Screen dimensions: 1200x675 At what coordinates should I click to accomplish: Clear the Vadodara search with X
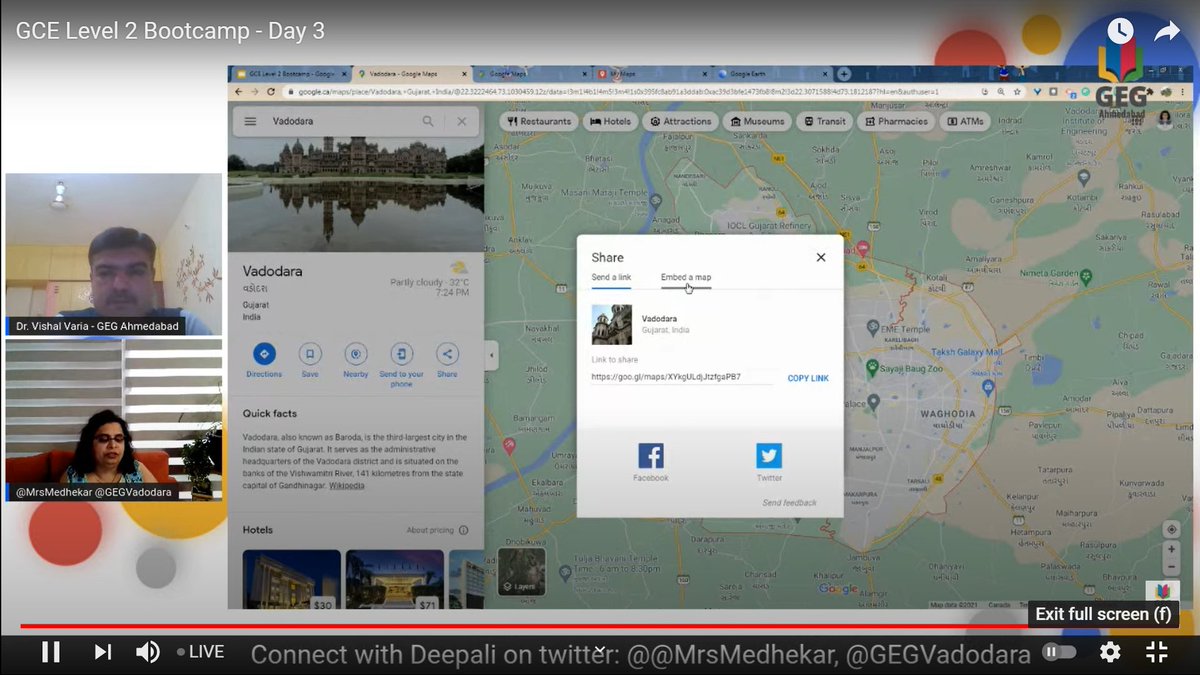pos(461,121)
